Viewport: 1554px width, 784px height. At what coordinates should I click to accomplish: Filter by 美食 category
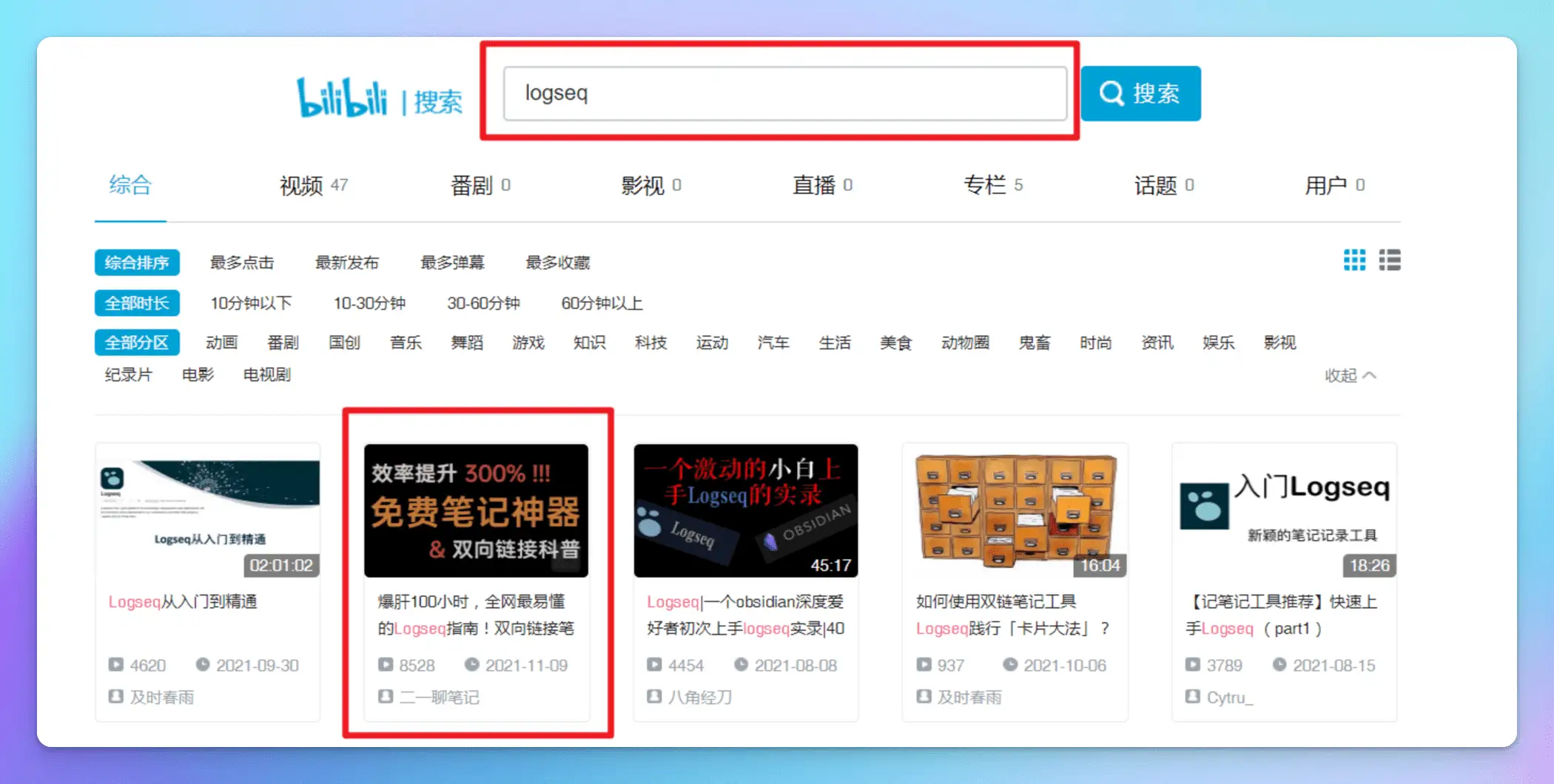895,342
